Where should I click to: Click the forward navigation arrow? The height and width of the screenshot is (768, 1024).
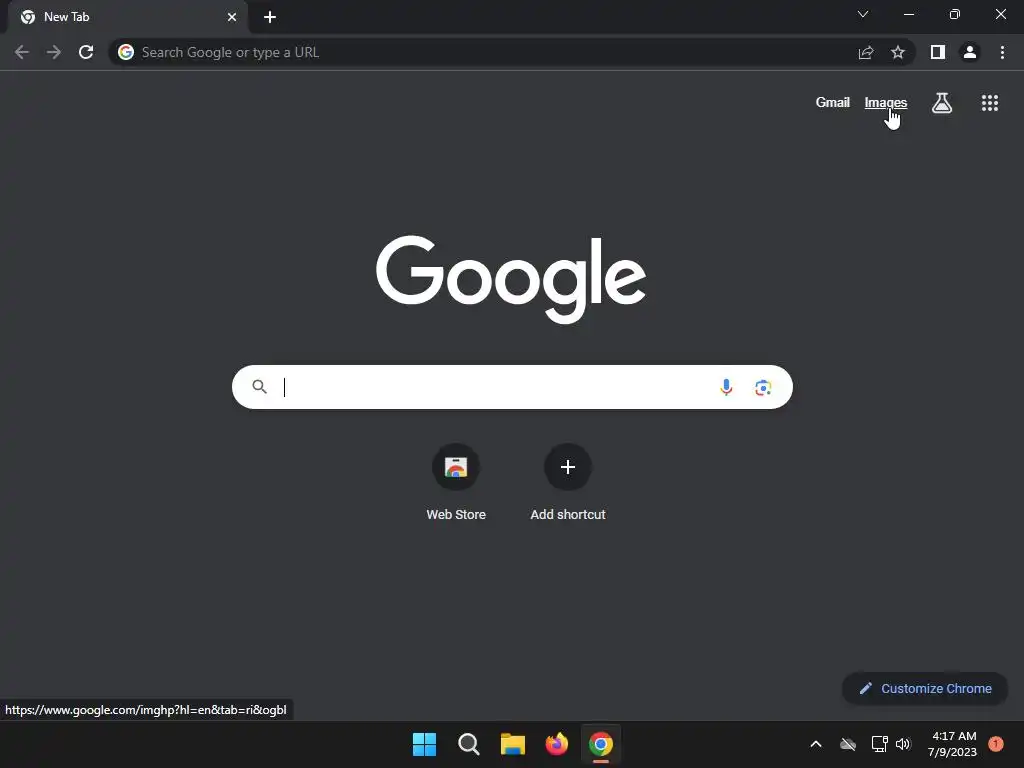pyautogui.click(x=54, y=52)
